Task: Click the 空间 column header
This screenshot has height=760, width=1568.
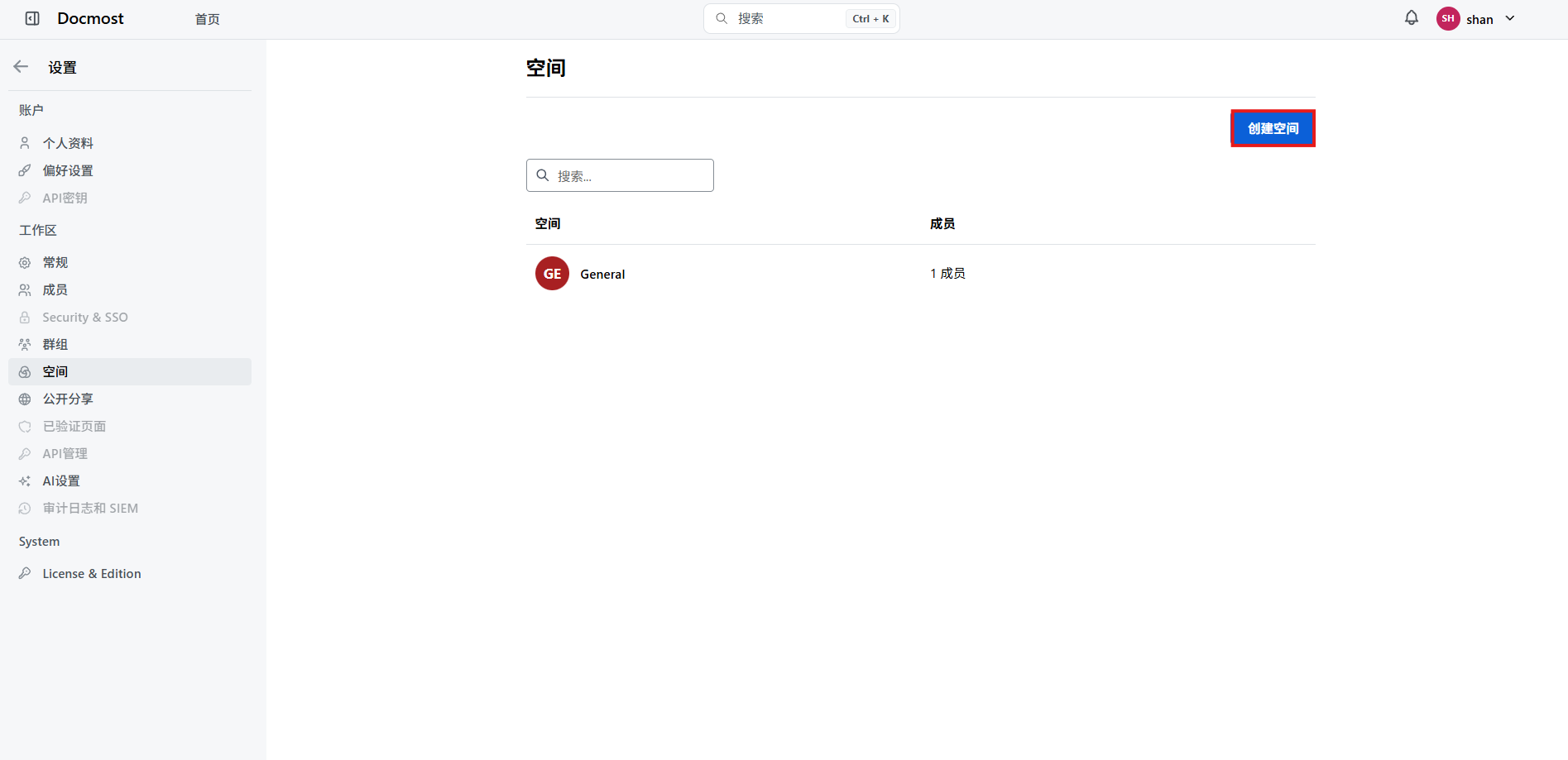Action: (548, 223)
